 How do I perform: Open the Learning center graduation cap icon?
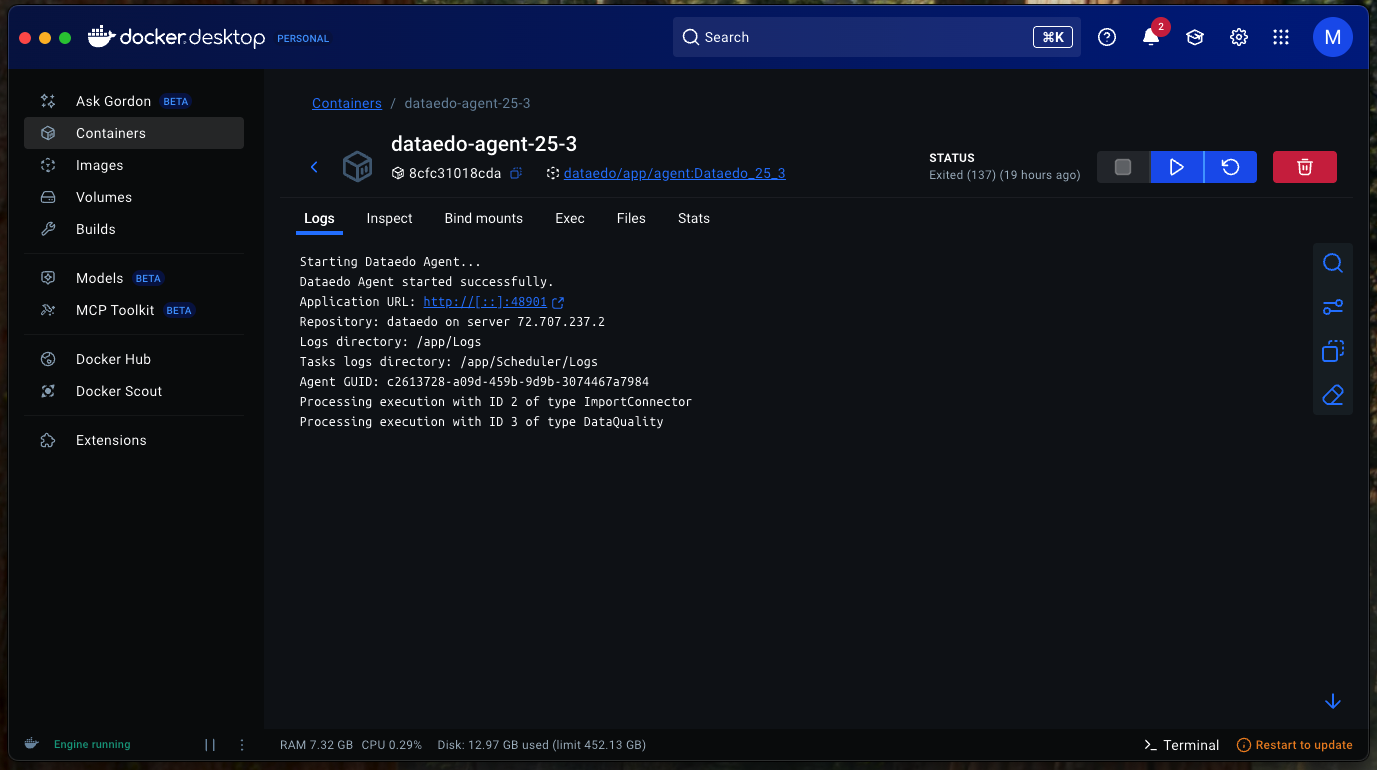click(1194, 37)
